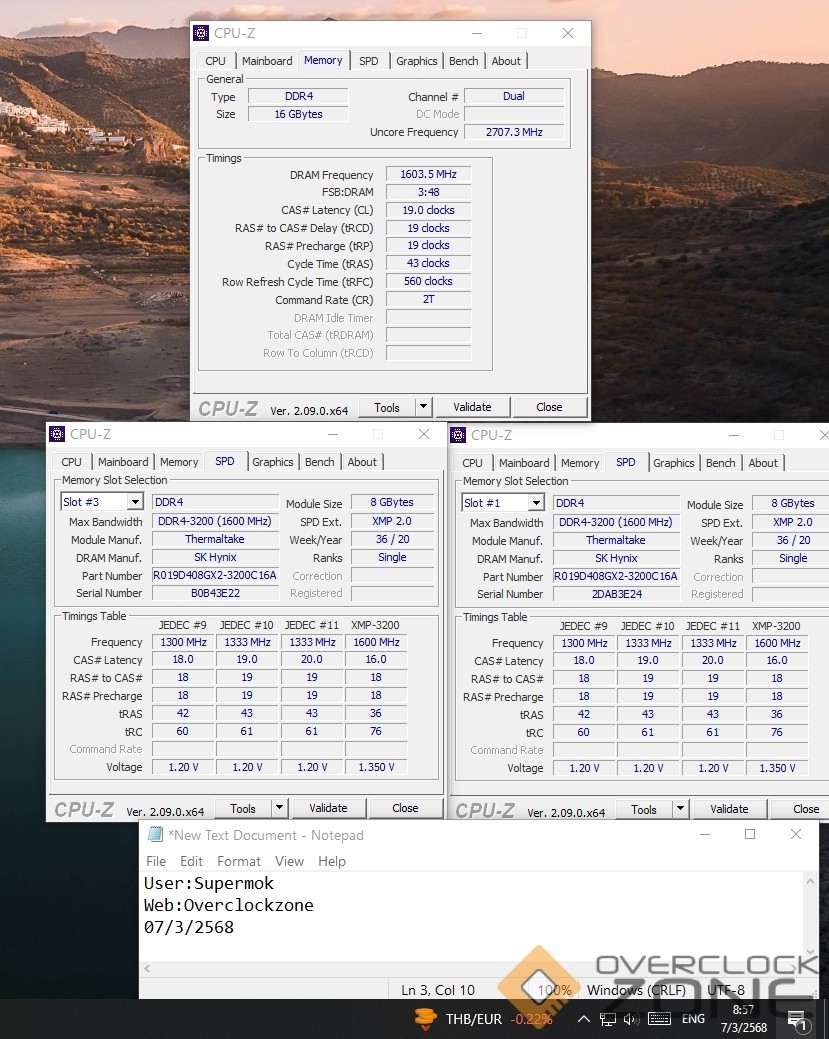Image resolution: width=829 pixels, height=1039 pixels.
Task: Open the Slot #3 memory slot dropdown
Action: pyautogui.click(x=135, y=502)
